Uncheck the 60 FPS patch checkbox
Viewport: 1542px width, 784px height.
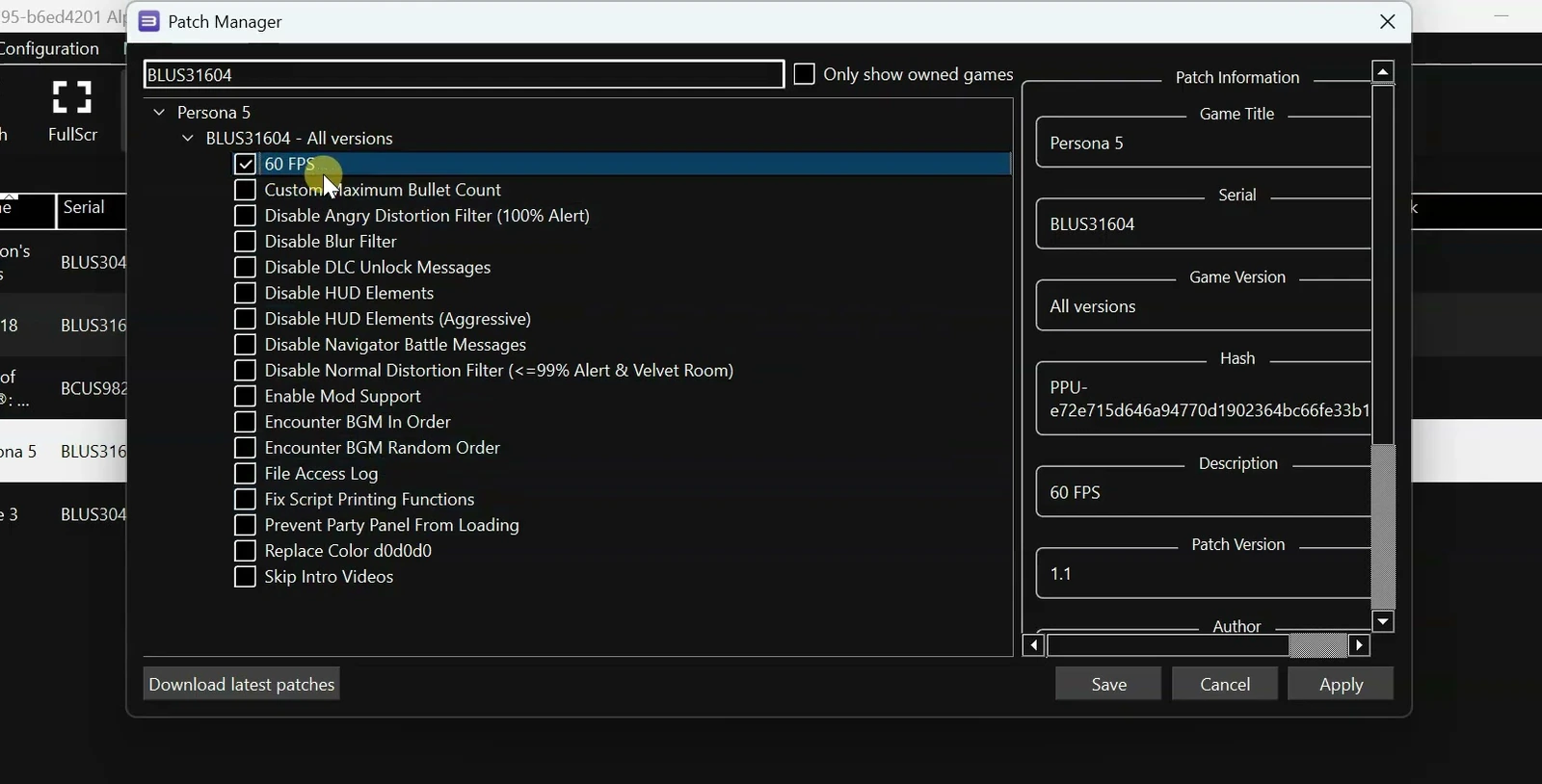[x=245, y=165]
